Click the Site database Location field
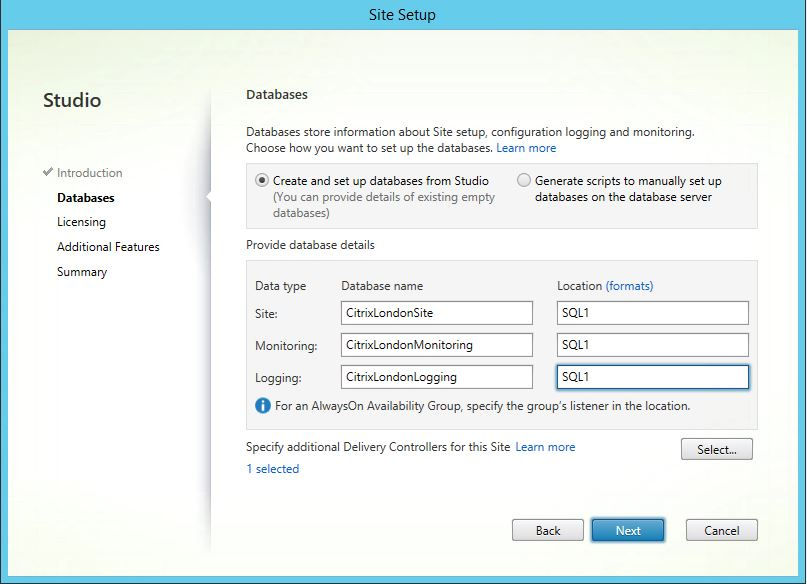This screenshot has height=584, width=807. click(x=653, y=313)
